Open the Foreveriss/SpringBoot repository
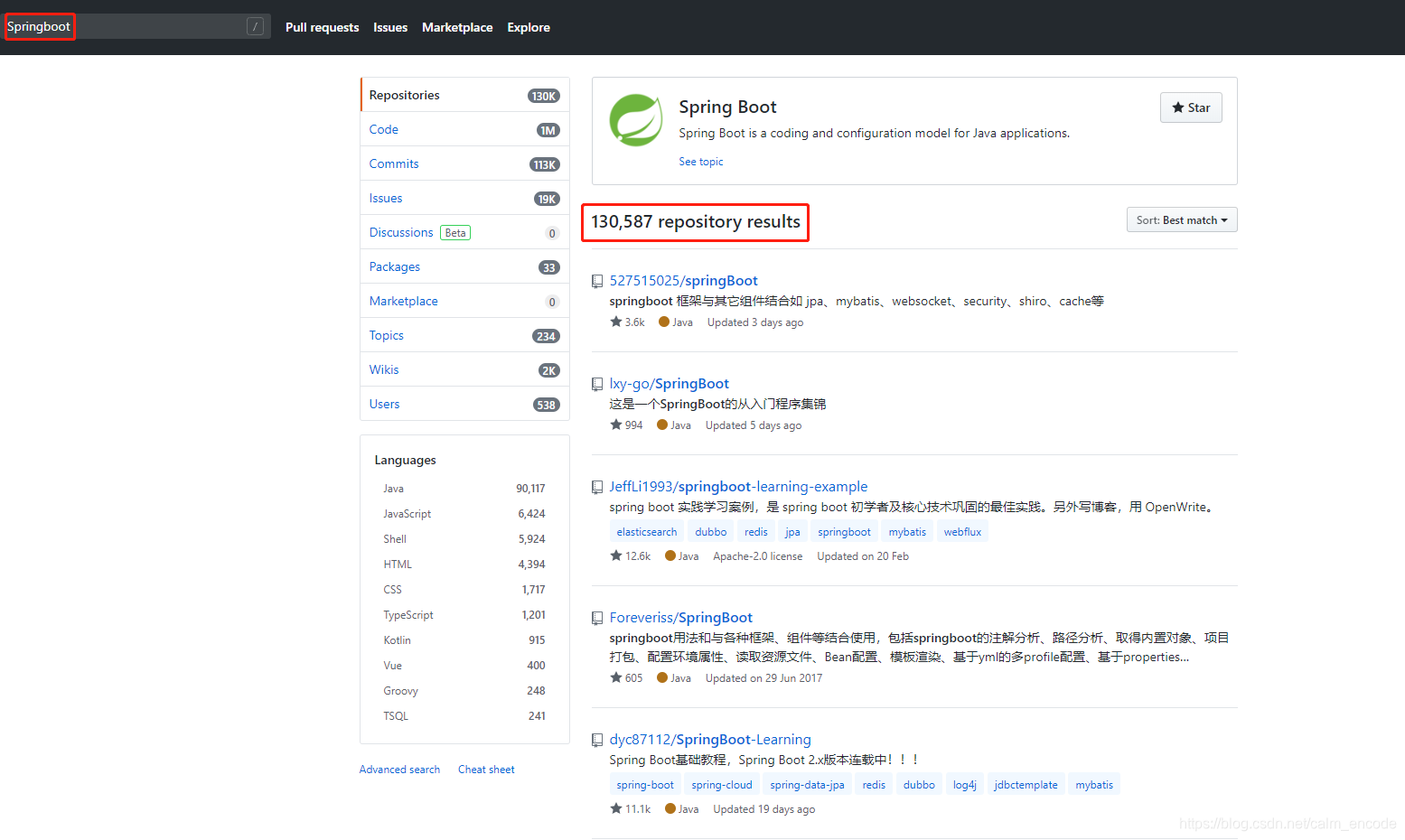This screenshot has width=1405, height=840. (x=680, y=618)
